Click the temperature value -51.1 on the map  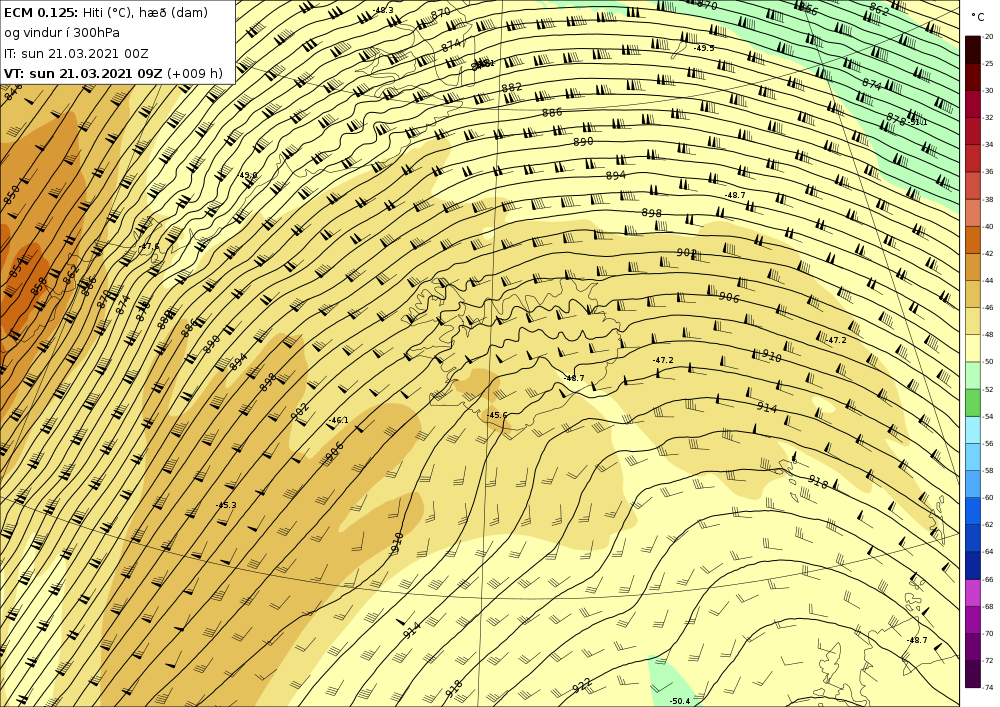[917, 122]
